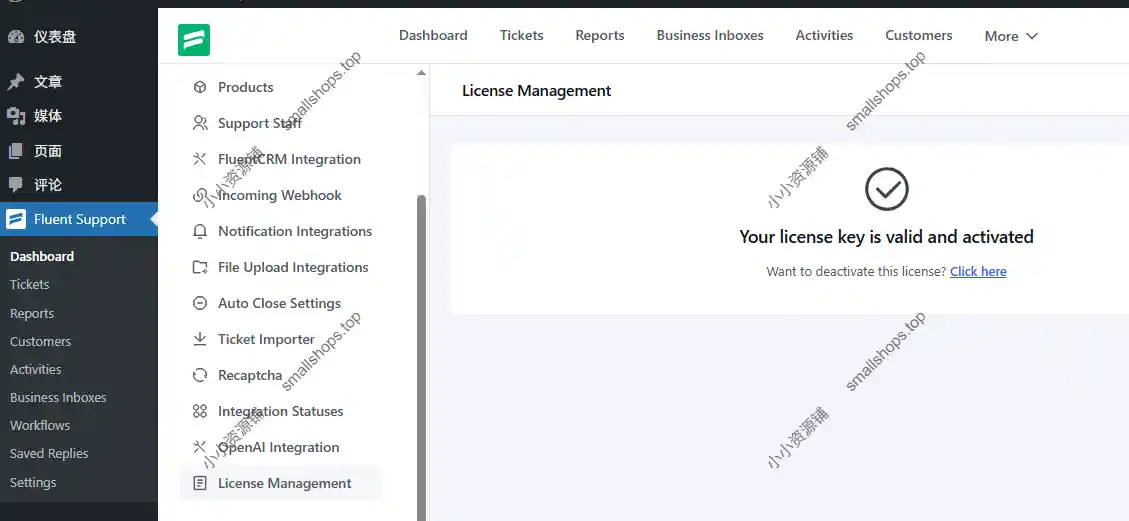The image size is (1129, 521).
Task: Open Auto Close Settings entry
Action: [x=281, y=303]
